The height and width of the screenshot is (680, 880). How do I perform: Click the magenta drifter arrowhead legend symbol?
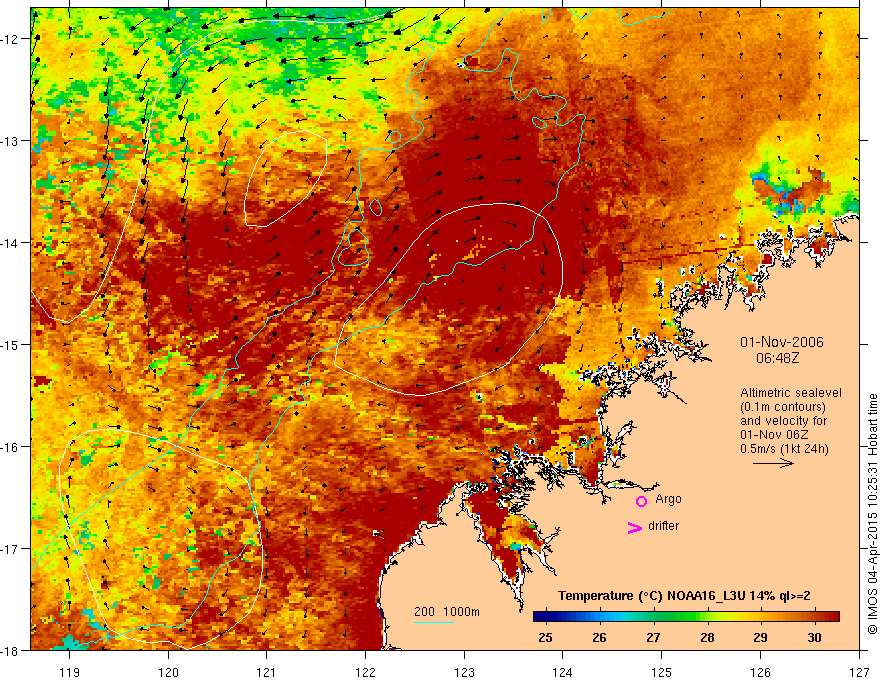(634, 528)
